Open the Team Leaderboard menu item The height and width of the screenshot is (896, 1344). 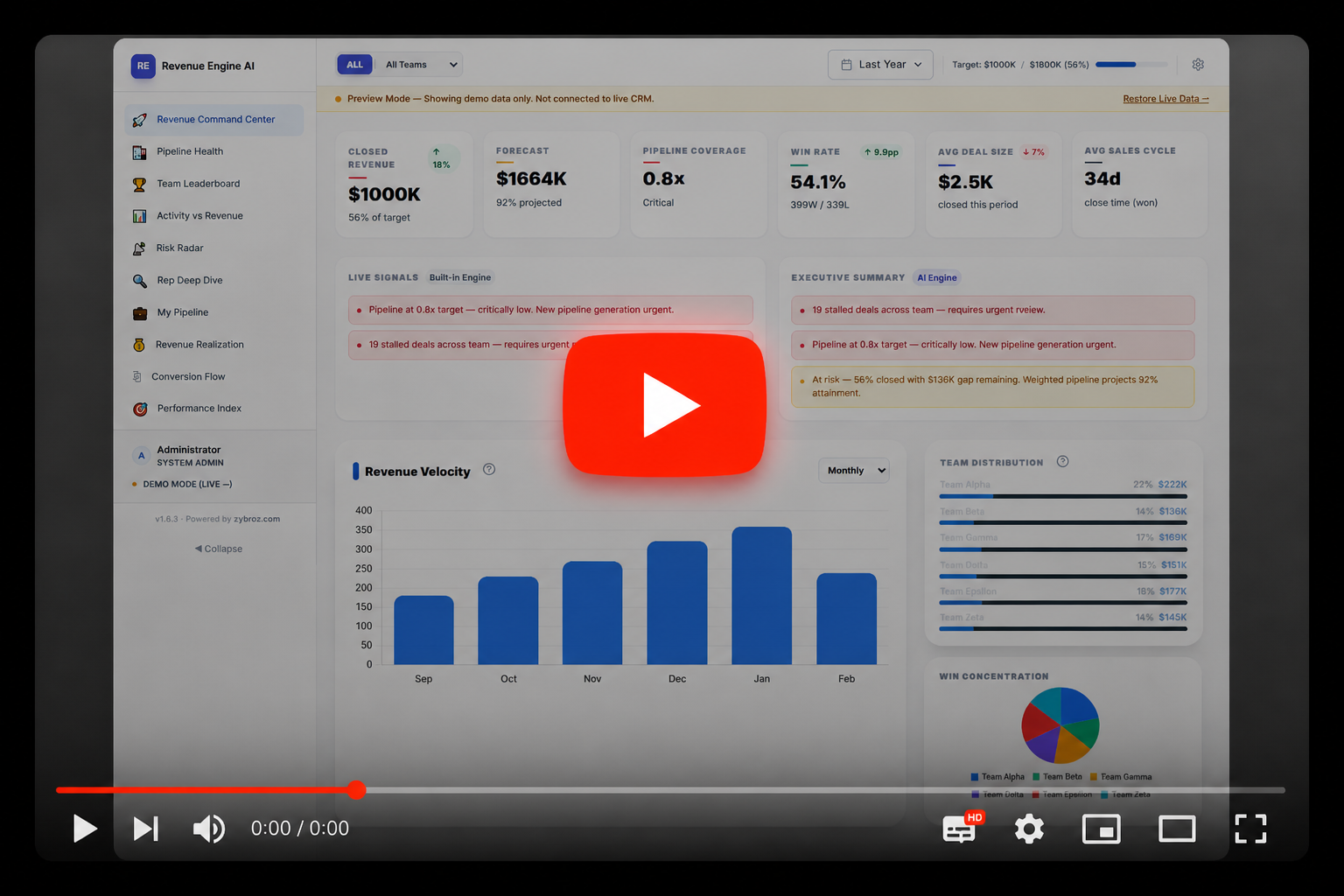pyautogui.click(x=214, y=185)
